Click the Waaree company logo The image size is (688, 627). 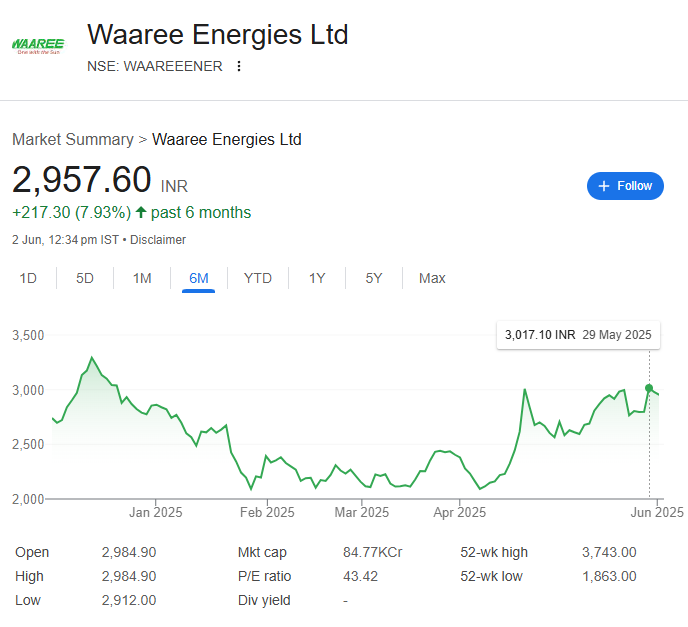(38, 46)
